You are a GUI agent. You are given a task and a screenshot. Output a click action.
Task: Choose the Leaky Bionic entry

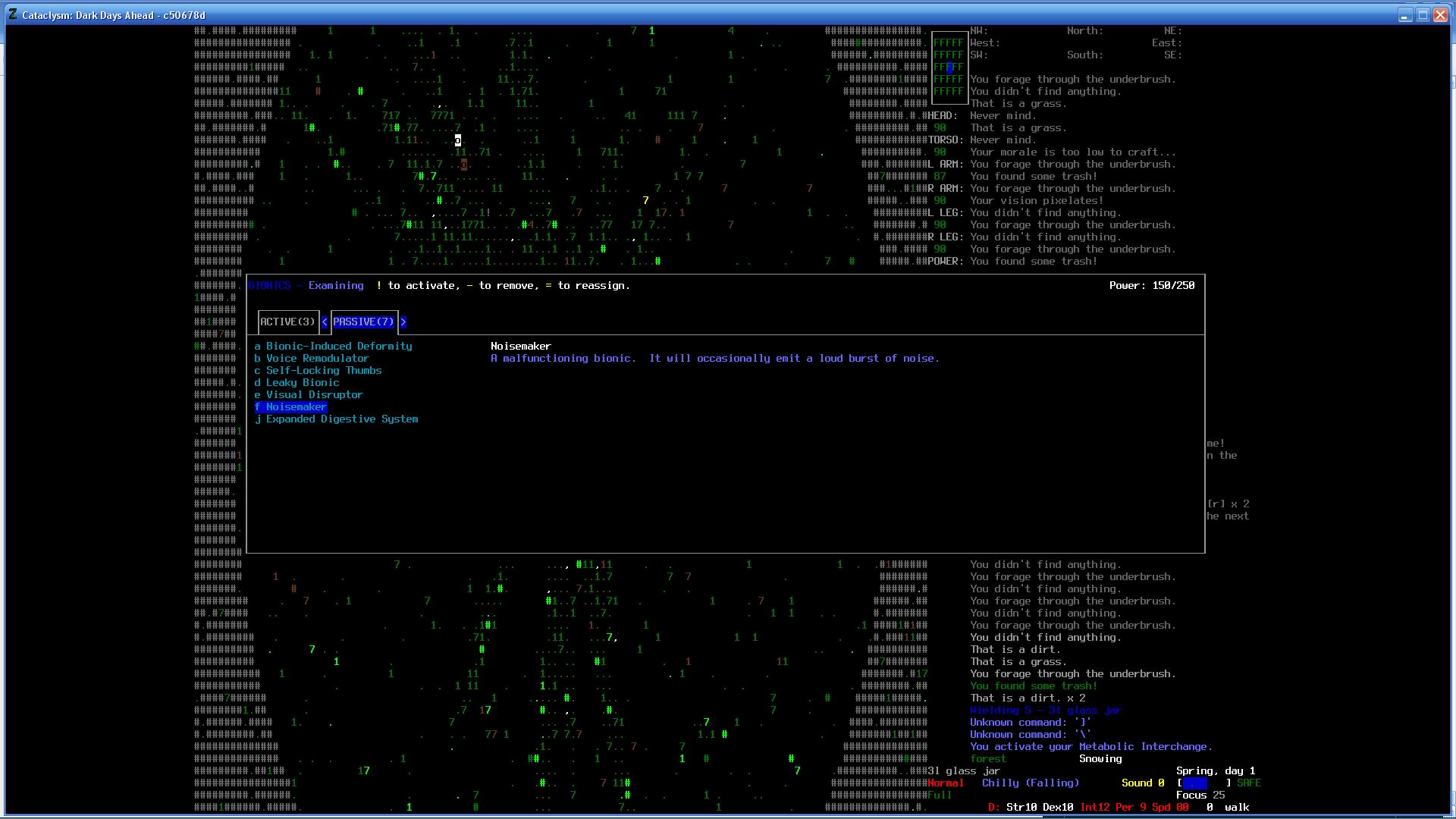302,383
